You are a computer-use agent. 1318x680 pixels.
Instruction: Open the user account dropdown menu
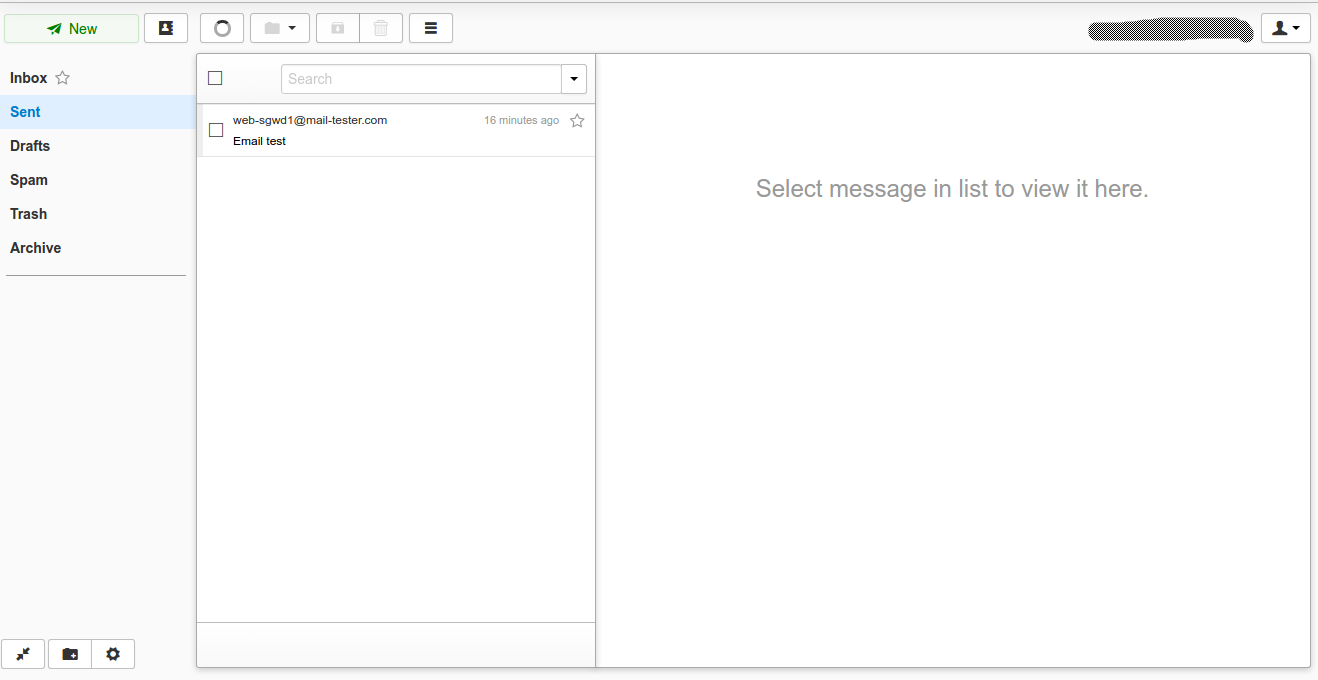tap(1285, 28)
